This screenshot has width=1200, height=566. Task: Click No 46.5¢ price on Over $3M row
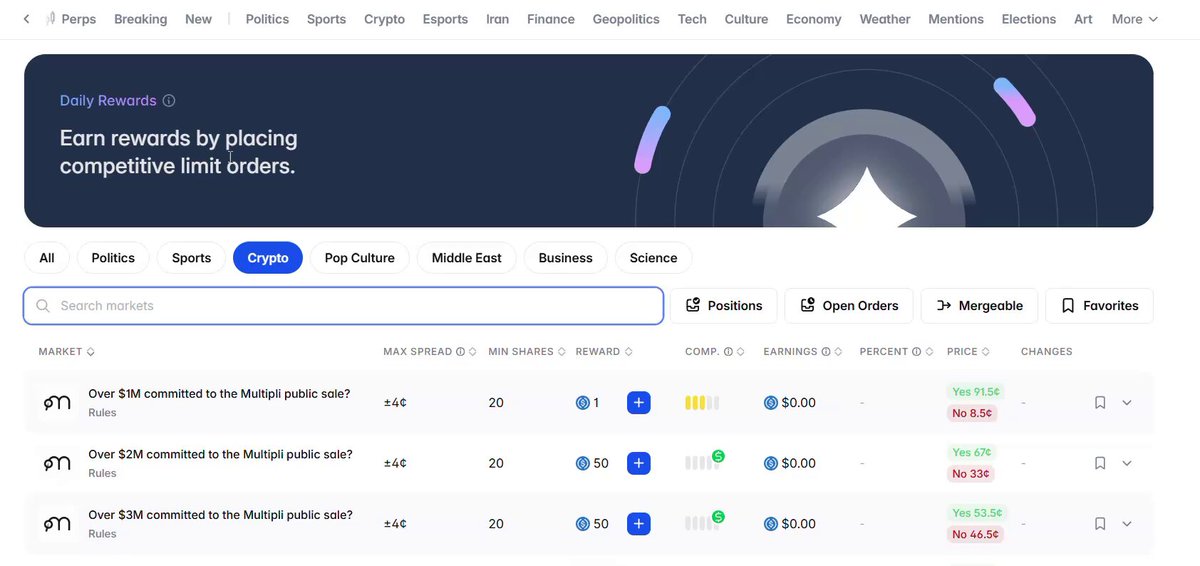[975, 535]
